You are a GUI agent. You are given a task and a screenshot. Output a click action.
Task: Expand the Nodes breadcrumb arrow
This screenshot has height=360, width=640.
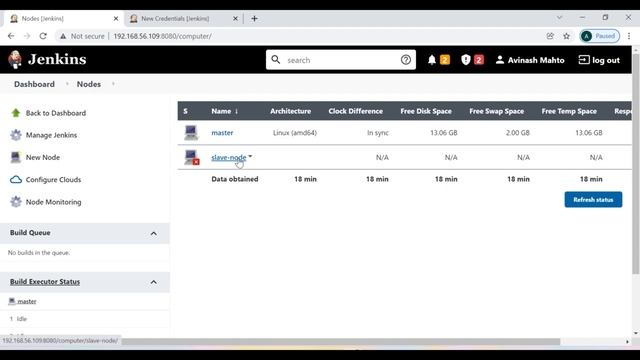pos(113,84)
